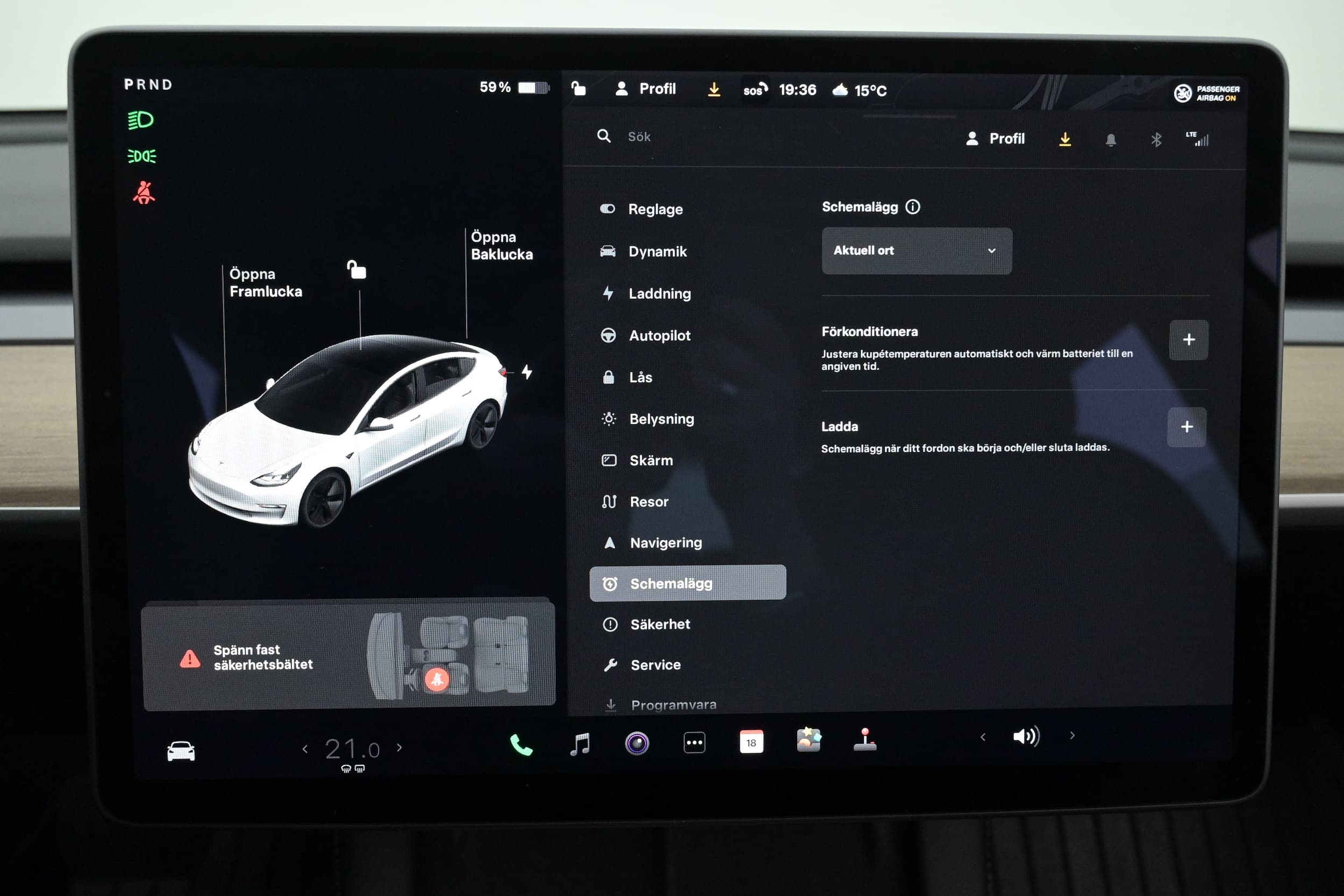
Task: Open the joystick arcade app
Action: 864,740
